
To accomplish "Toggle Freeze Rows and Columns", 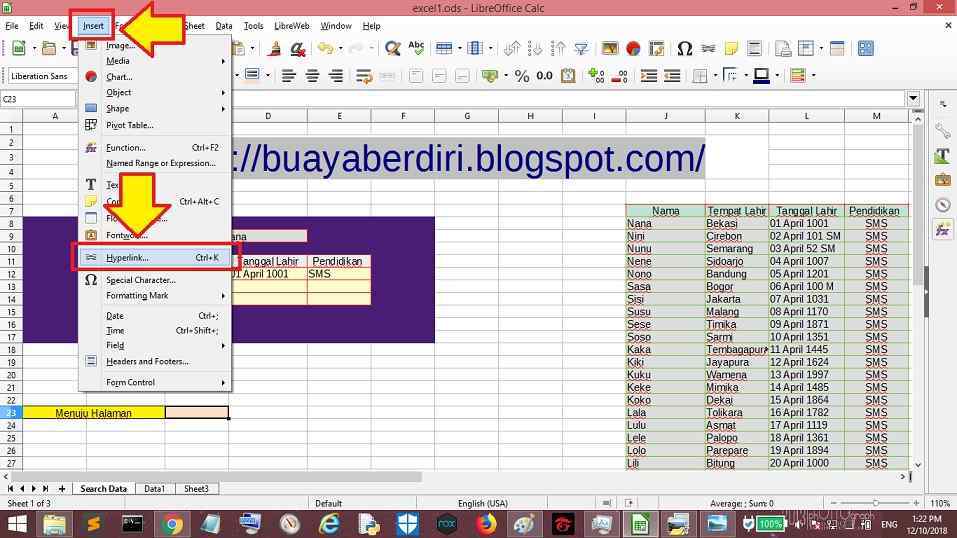I will pyautogui.click(x=806, y=48).
